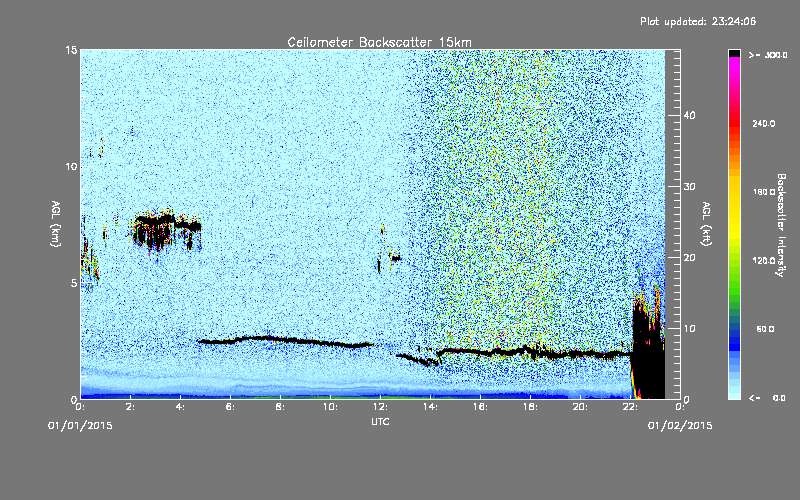Click the "30" tick on kft axis
Viewport: 800px width, 500px height.
[689, 187]
